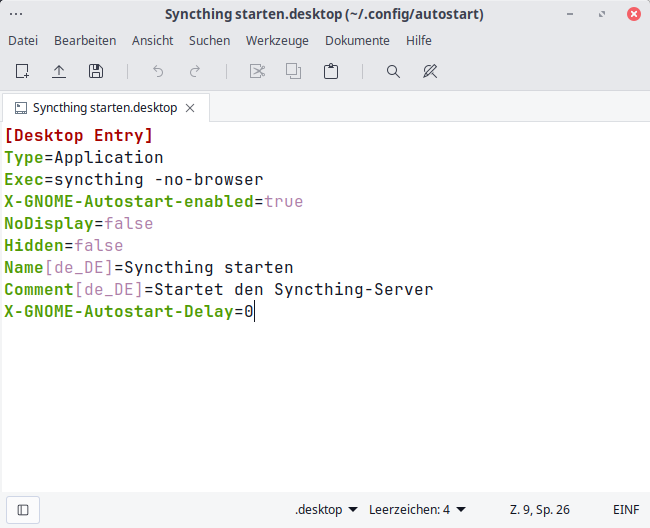The width and height of the screenshot is (650, 528).
Task: Open the window menu with three dots
Action: [x=16, y=14]
